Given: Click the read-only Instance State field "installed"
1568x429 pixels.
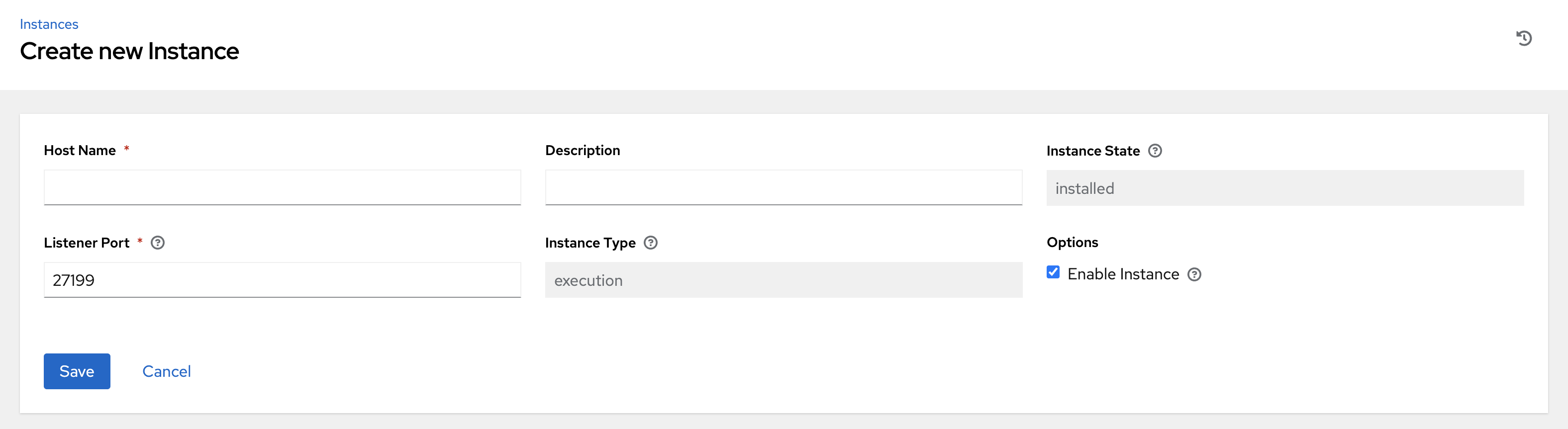Looking at the screenshot, I should 1284,188.
